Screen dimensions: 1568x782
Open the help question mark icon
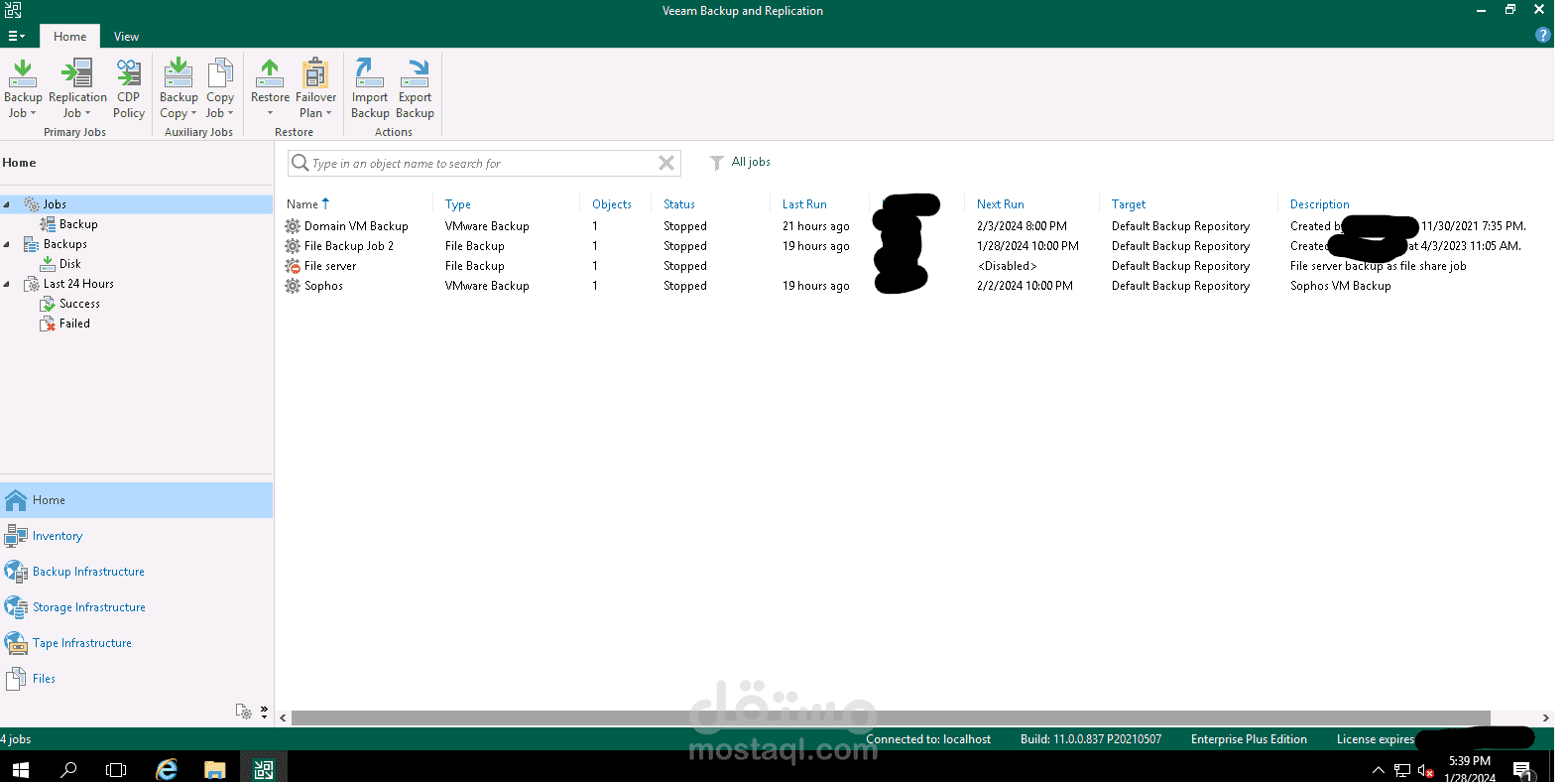point(1543,35)
